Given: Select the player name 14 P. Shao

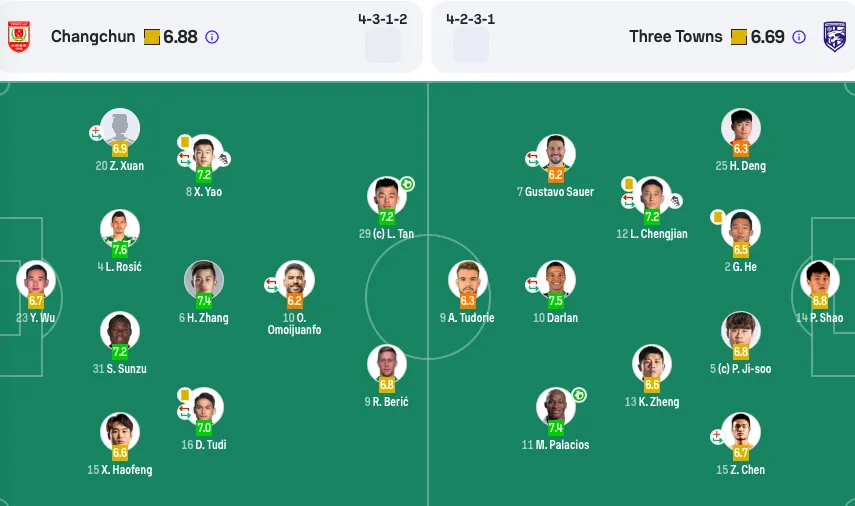Looking at the screenshot, I should pyautogui.click(x=820, y=318).
